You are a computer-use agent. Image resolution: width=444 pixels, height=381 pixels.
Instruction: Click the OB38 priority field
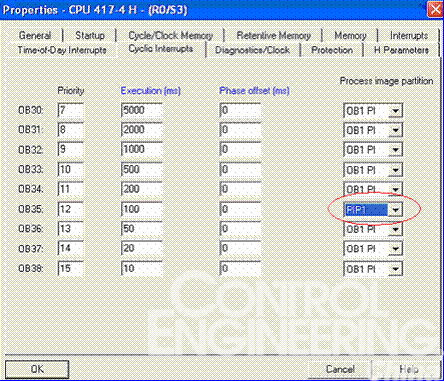coord(70,269)
